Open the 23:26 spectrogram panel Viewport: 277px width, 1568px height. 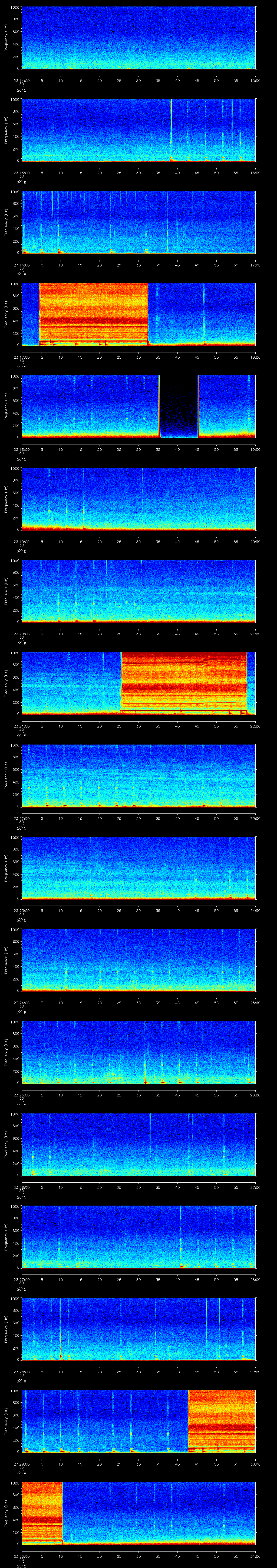tap(138, 1144)
